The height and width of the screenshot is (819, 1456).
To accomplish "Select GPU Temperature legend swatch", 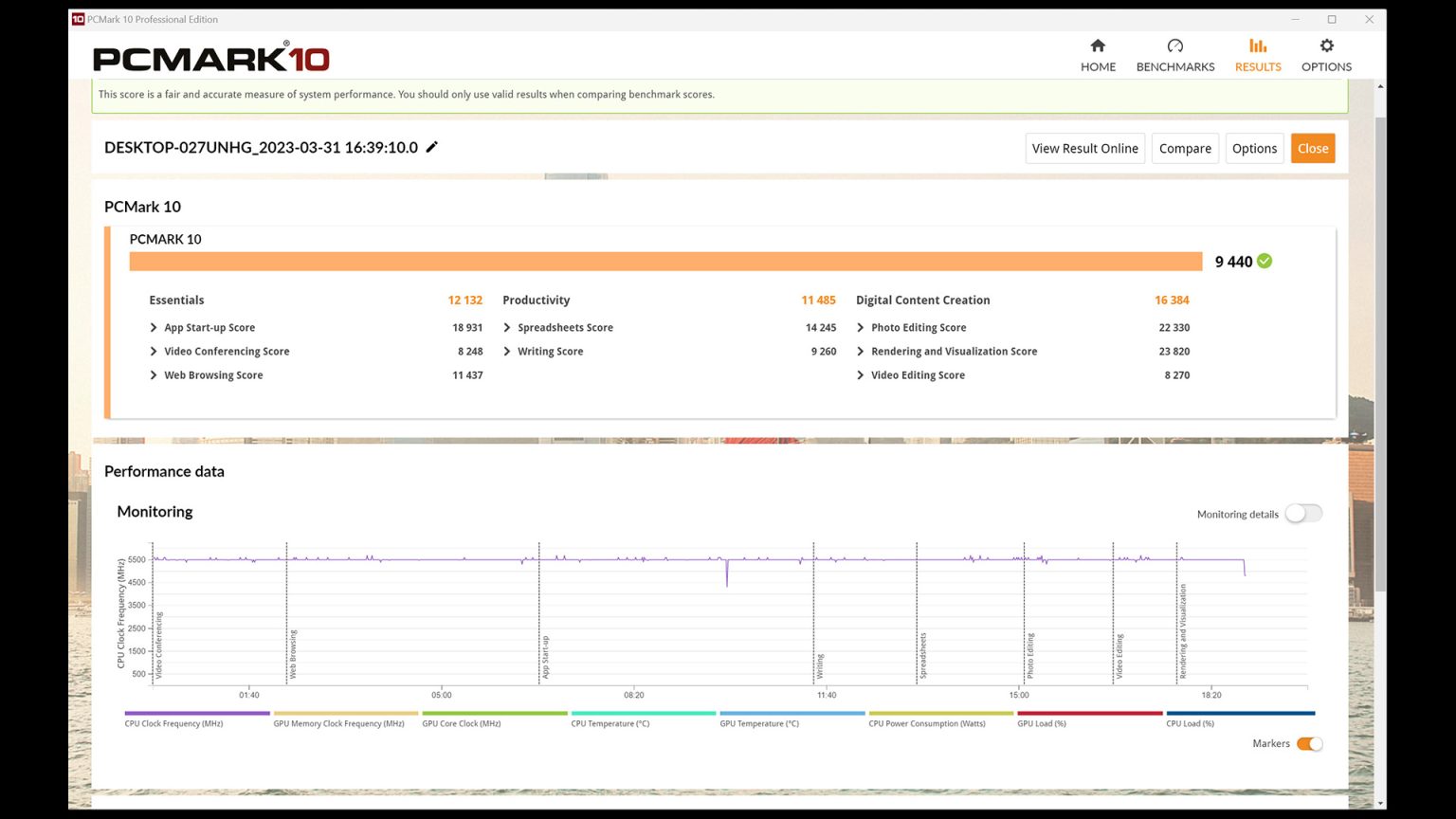I will click(x=792, y=713).
